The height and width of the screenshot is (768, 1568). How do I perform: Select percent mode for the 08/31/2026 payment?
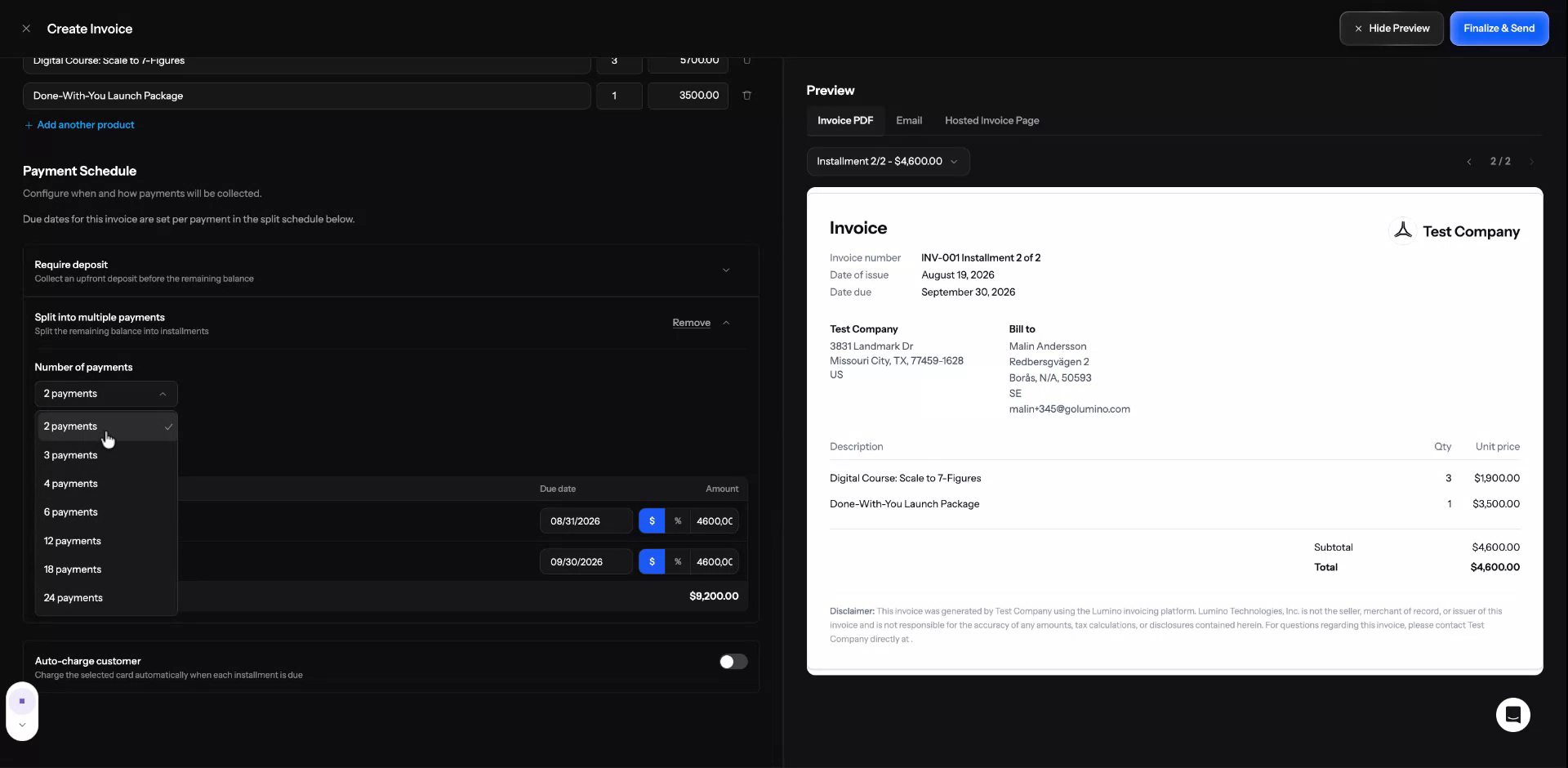click(678, 521)
